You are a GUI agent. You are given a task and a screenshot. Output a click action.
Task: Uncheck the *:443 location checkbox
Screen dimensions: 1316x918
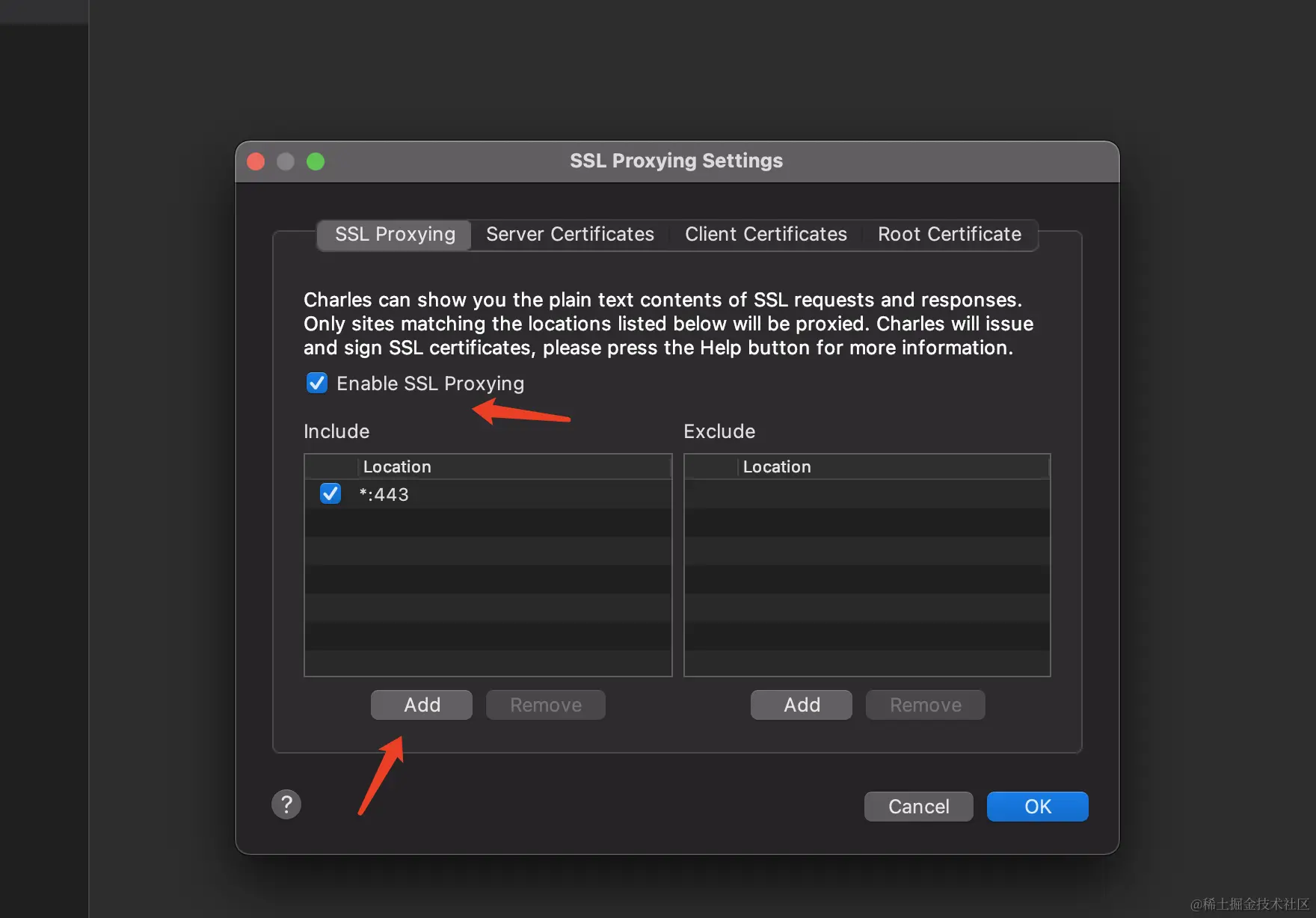(330, 493)
